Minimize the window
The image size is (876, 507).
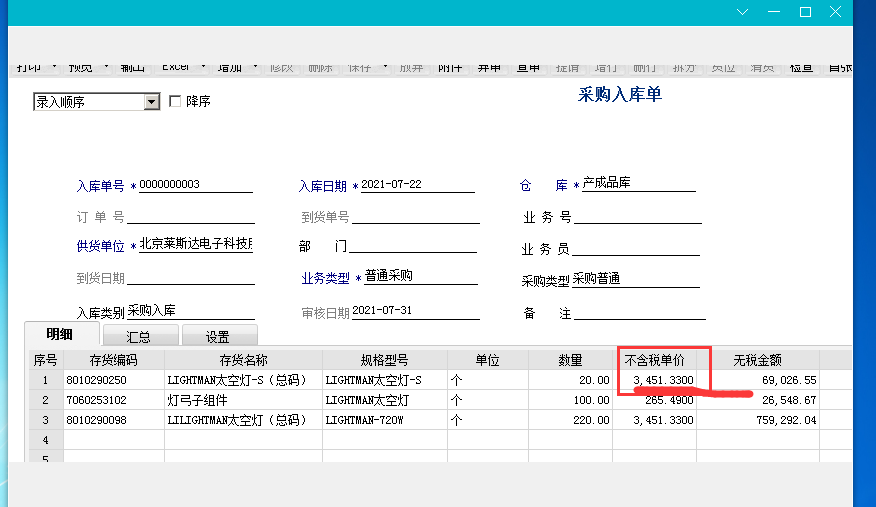[x=774, y=12]
